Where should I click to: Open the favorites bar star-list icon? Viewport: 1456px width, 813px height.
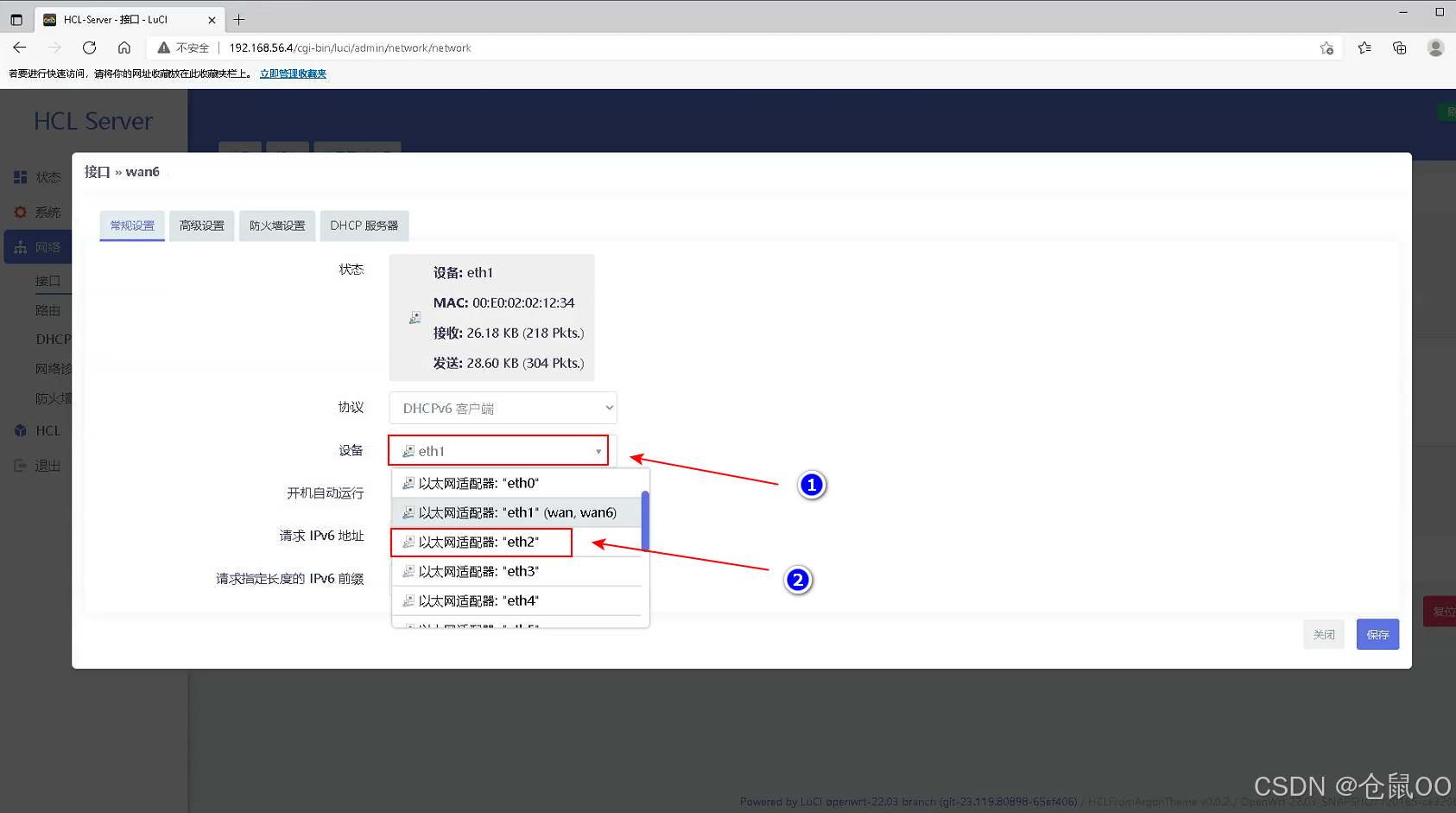pos(1364,48)
